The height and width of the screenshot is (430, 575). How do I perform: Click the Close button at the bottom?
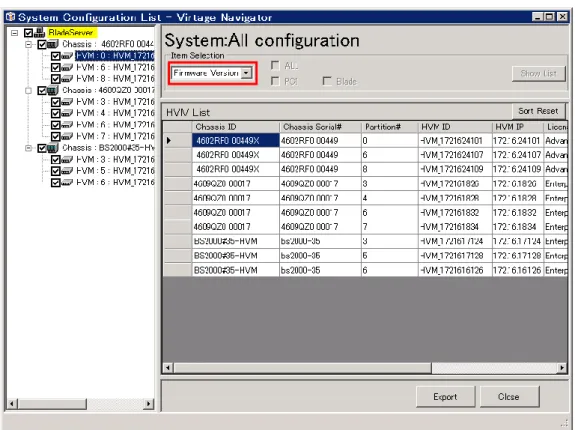[x=509, y=397]
